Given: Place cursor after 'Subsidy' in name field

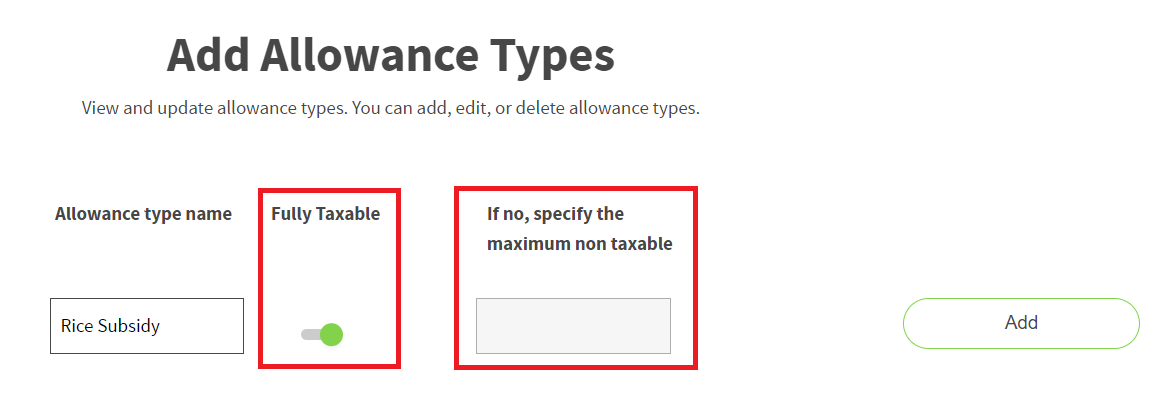Looking at the screenshot, I should click(x=161, y=326).
